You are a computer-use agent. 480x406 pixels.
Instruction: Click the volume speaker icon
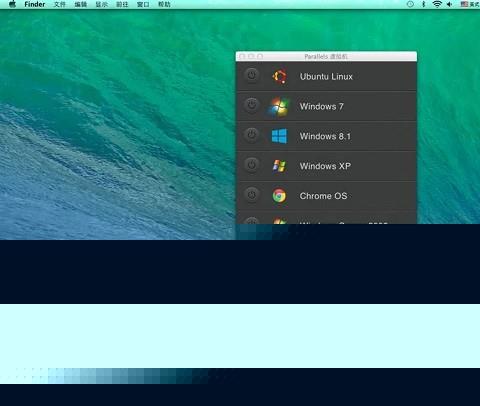pyautogui.click(x=449, y=4)
